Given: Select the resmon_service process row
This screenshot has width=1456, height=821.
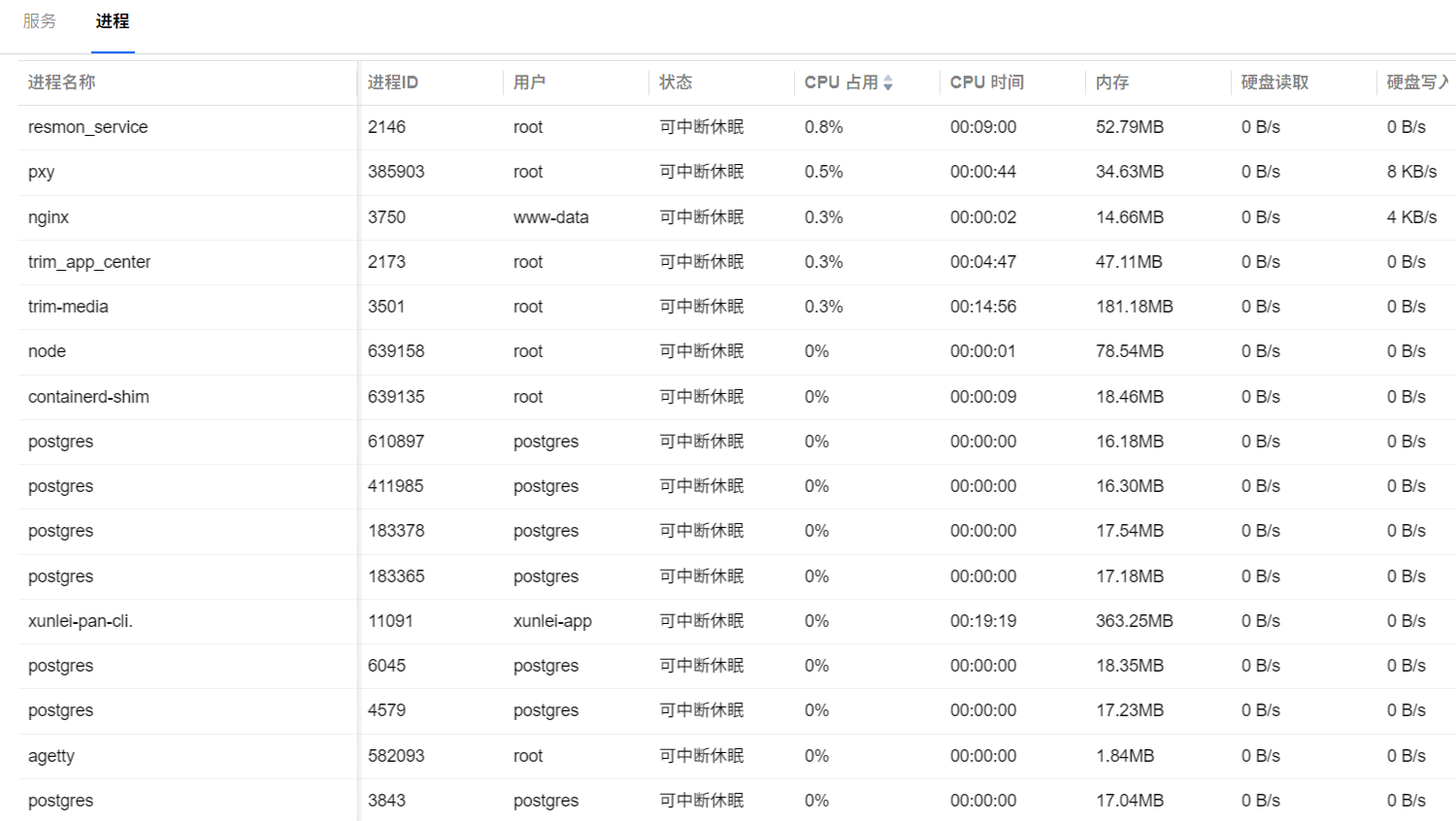Looking at the screenshot, I should (x=737, y=127).
